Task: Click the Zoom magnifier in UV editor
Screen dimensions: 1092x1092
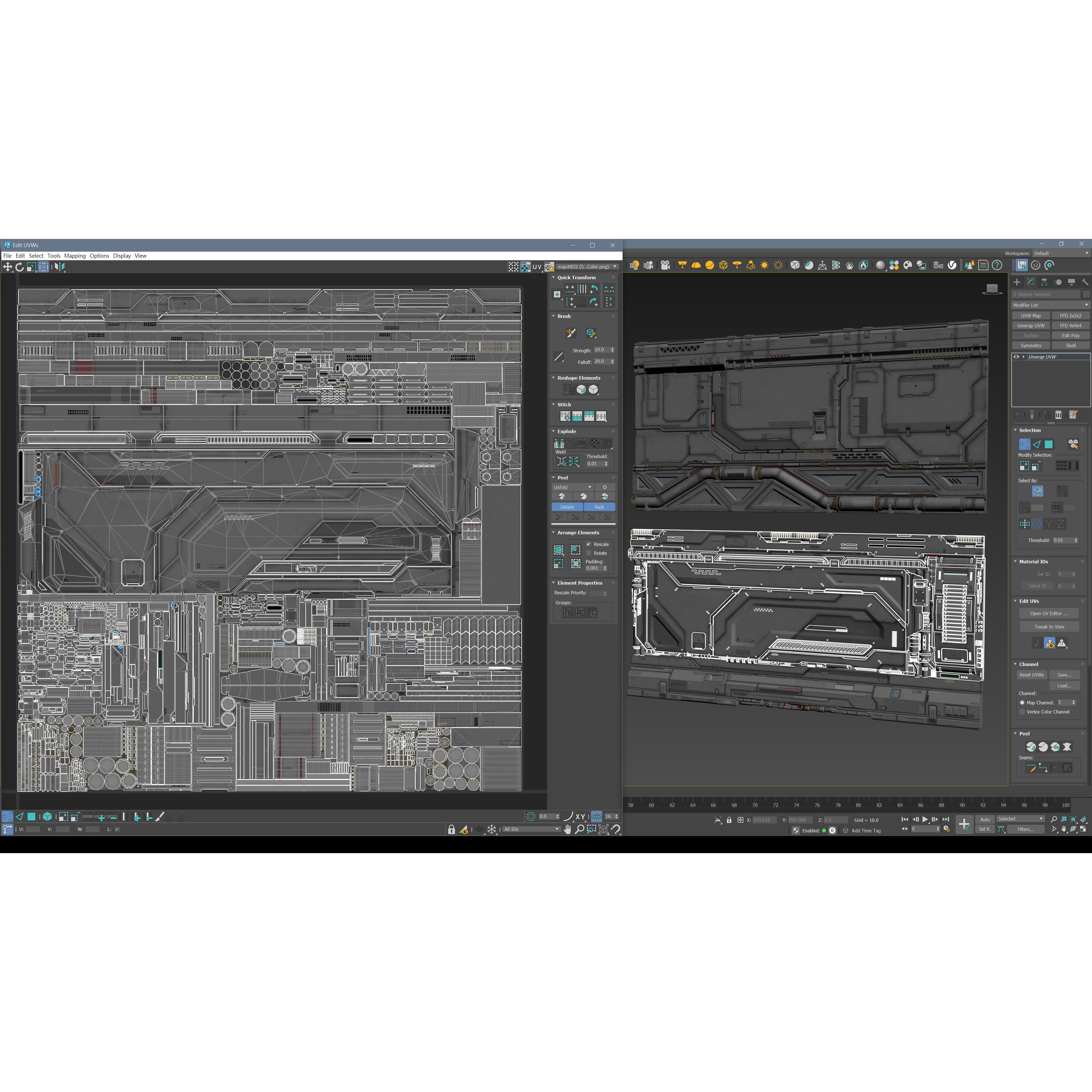Action: (x=579, y=829)
